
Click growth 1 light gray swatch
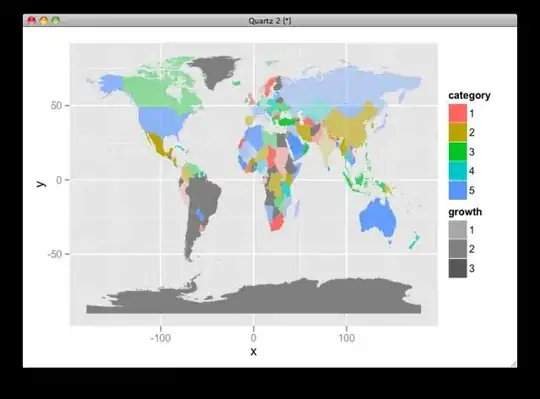(x=458, y=230)
